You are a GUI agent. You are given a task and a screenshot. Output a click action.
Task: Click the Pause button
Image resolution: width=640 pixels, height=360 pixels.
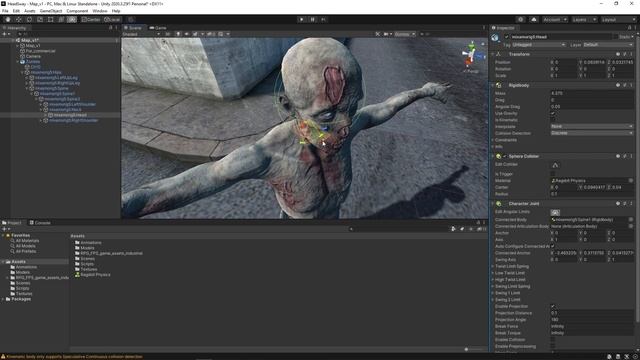tap(313, 20)
